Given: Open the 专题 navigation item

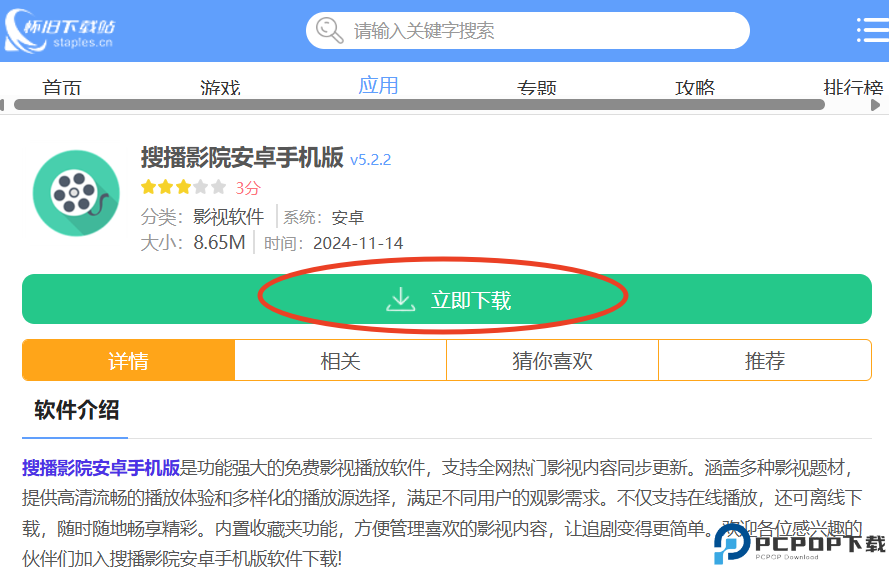Looking at the screenshot, I should (536, 87).
